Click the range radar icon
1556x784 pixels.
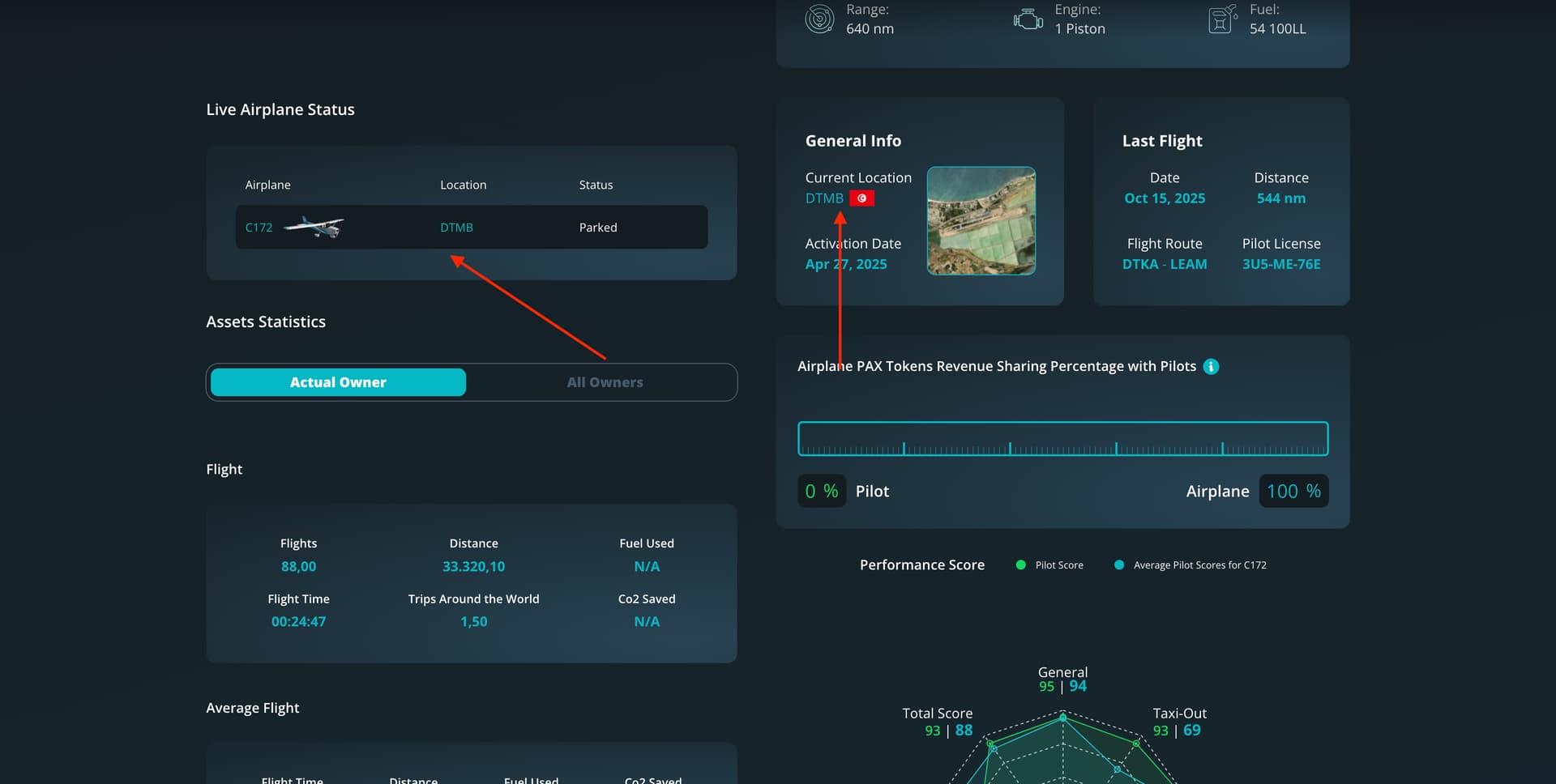pos(819,19)
